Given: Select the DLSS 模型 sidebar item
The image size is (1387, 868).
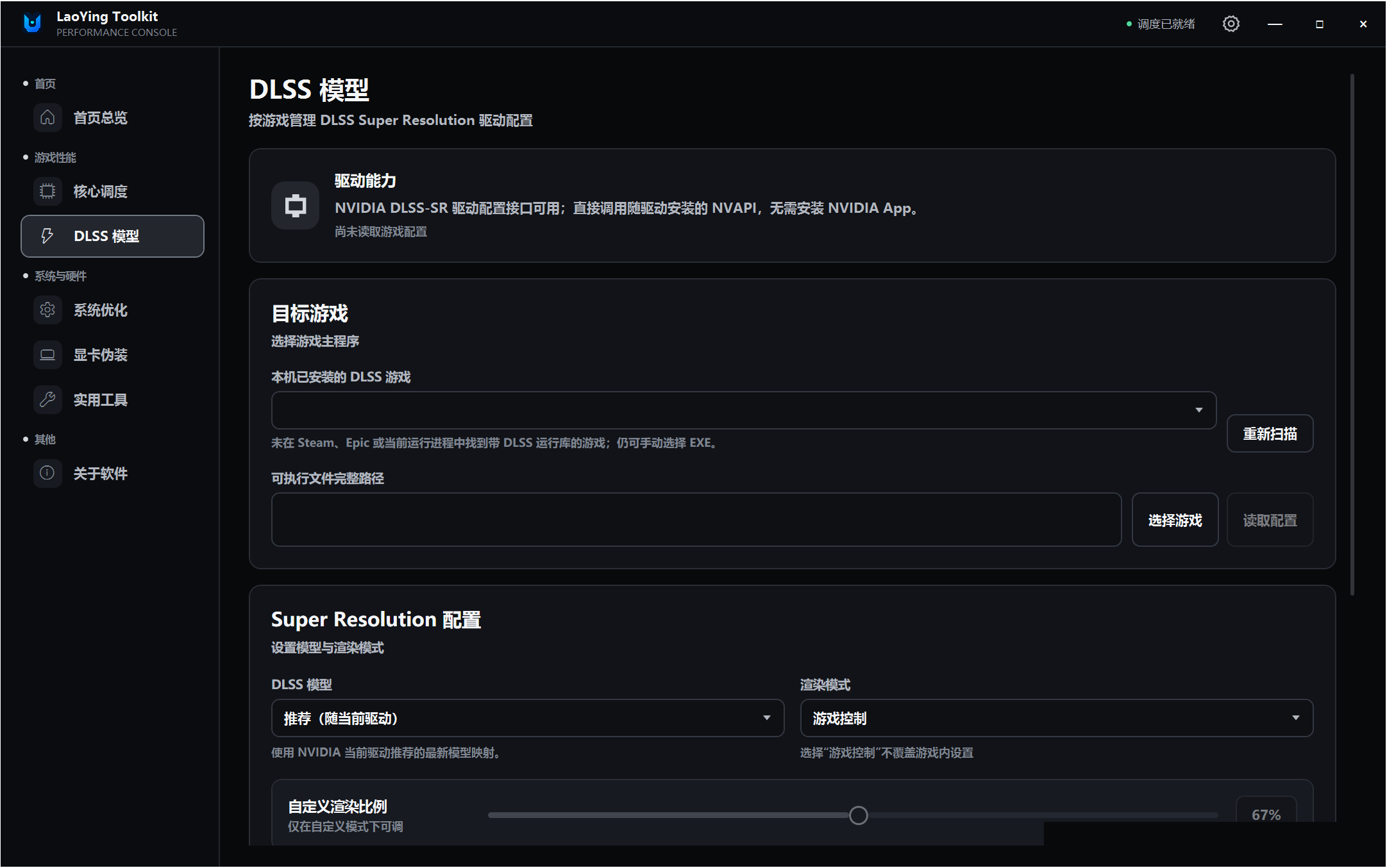Looking at the screenshot, I should coord(112,236).
